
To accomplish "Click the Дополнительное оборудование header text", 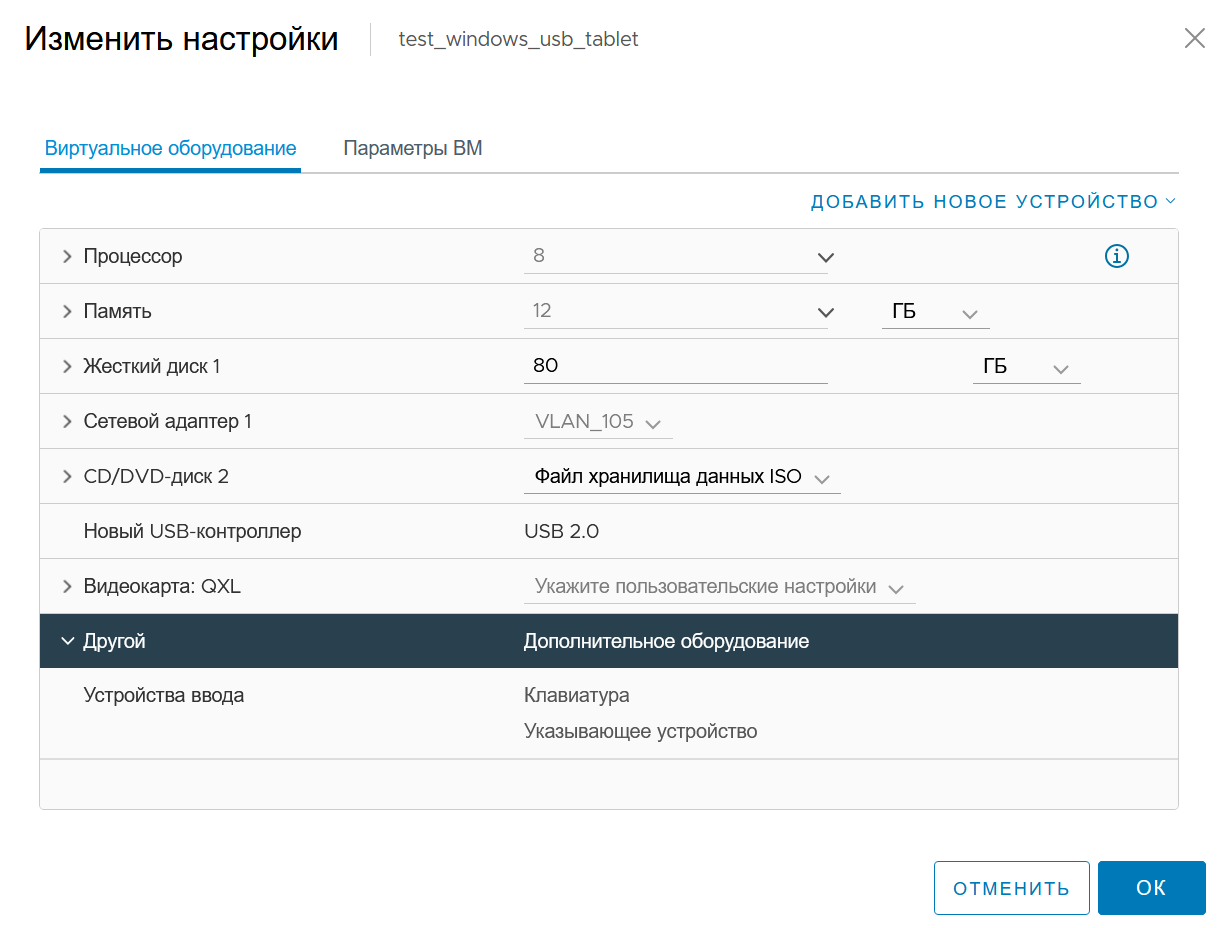I will pos(667,641).
